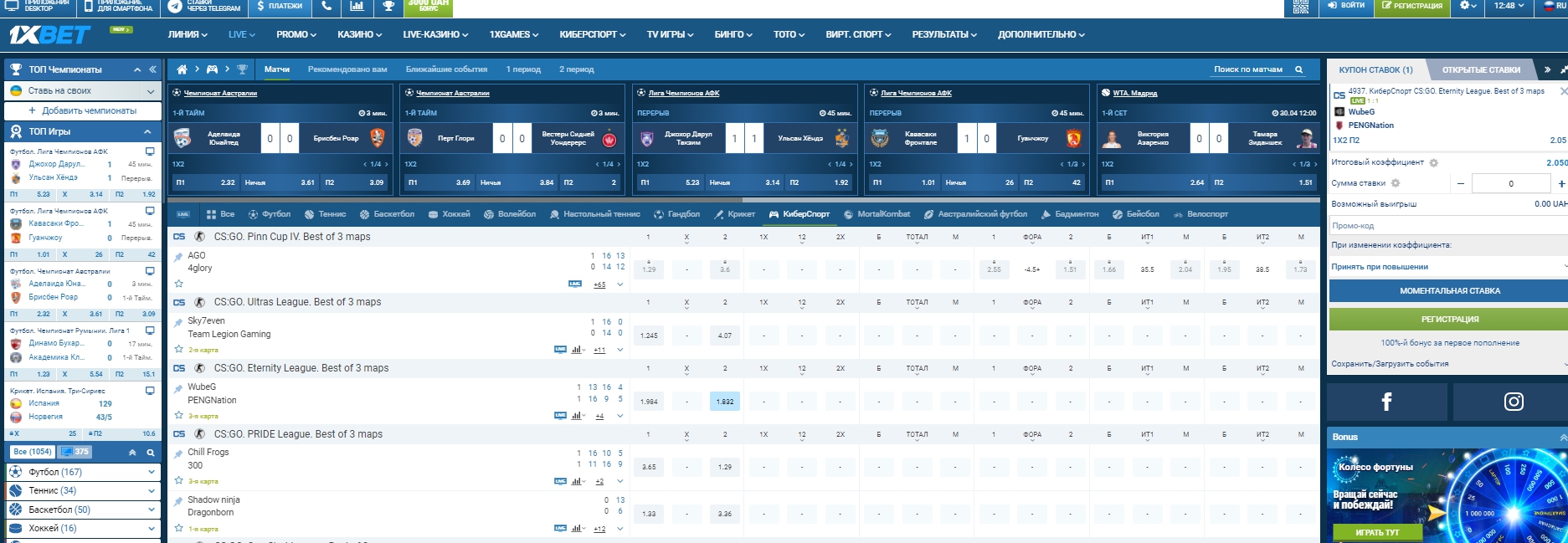Open the QR code icon in top bar

pyautogui.click(x=1300, y=7)
